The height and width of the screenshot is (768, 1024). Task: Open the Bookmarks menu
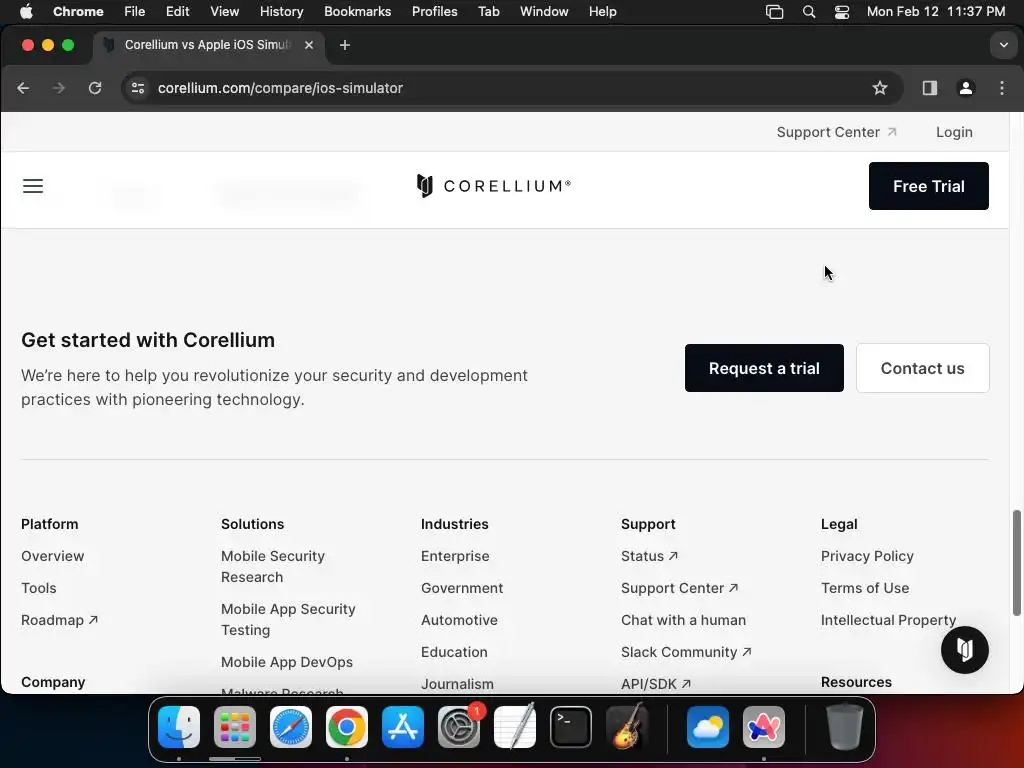click(x=357, y=12)
